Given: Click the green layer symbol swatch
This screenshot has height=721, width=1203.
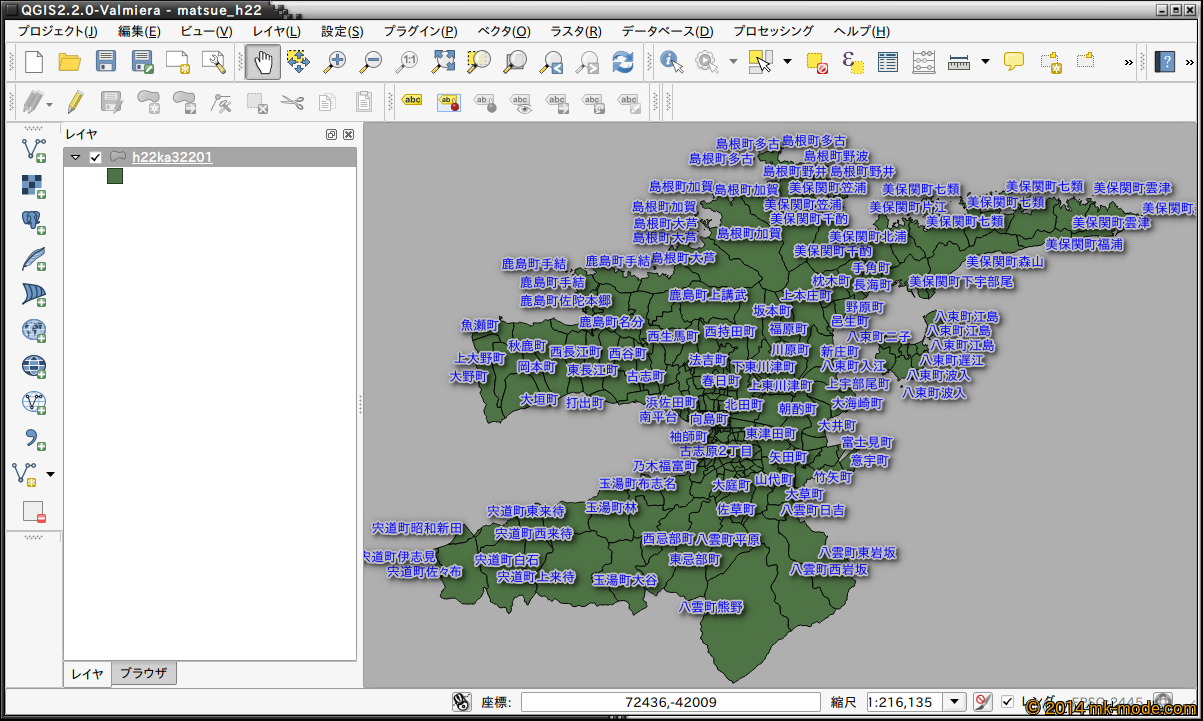Looking at the screenshot, I should coord(115,176).
